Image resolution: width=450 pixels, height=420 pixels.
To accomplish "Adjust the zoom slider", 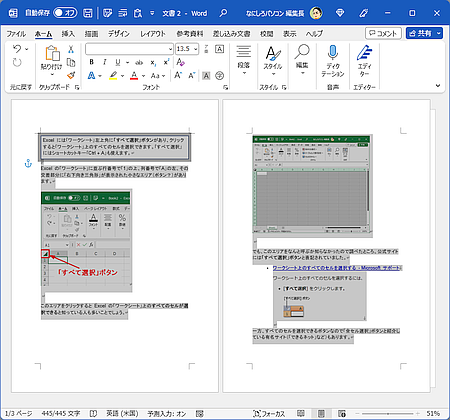I will 387,414.
